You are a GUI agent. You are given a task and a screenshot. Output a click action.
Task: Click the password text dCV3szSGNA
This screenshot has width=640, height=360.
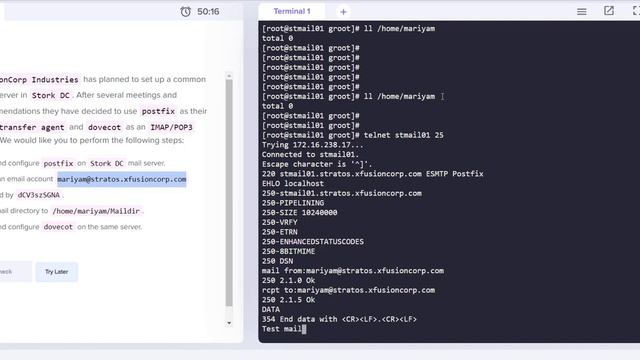(39, 195)
